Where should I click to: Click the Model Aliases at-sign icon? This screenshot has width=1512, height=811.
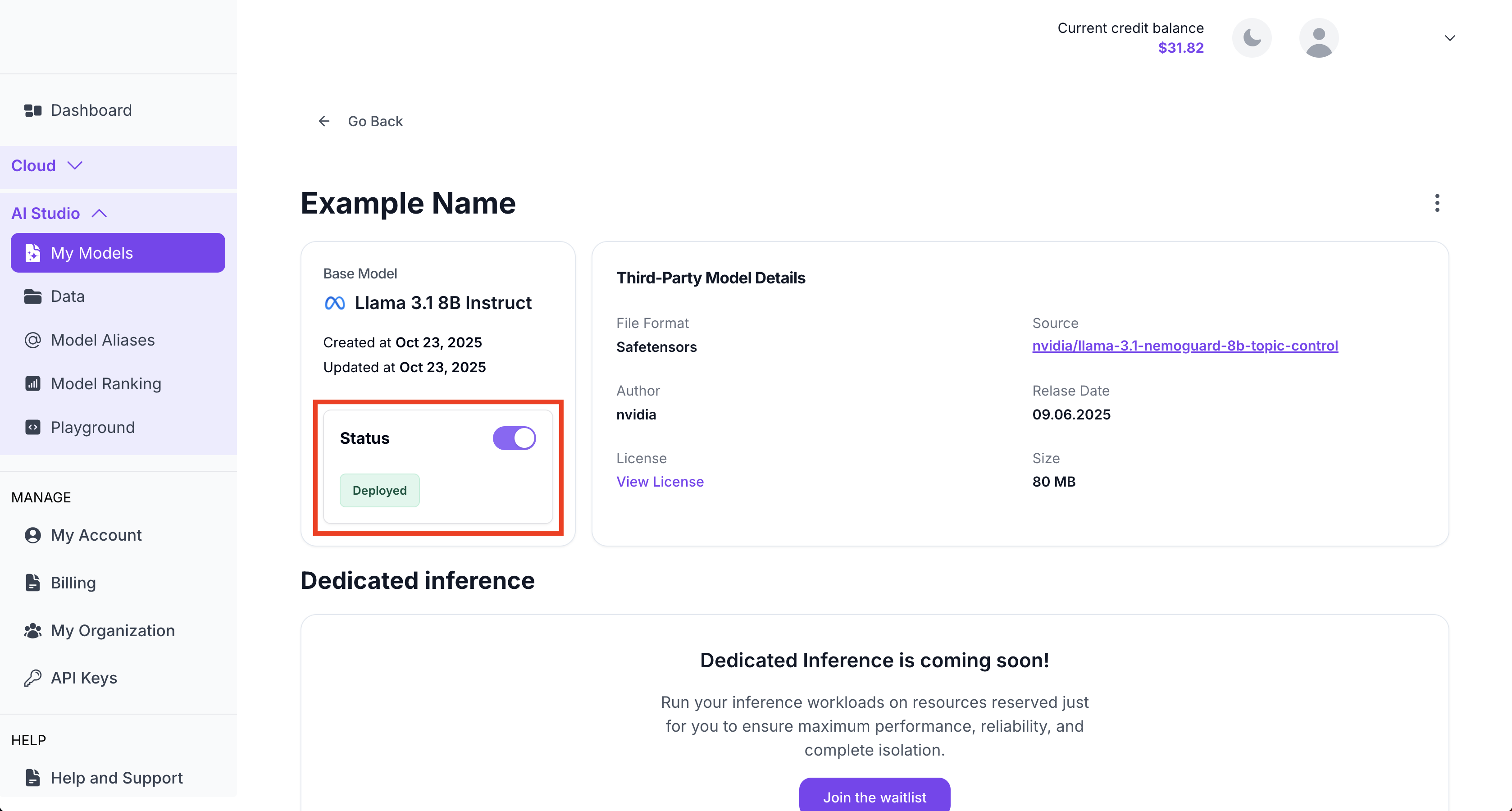point(33,340)
